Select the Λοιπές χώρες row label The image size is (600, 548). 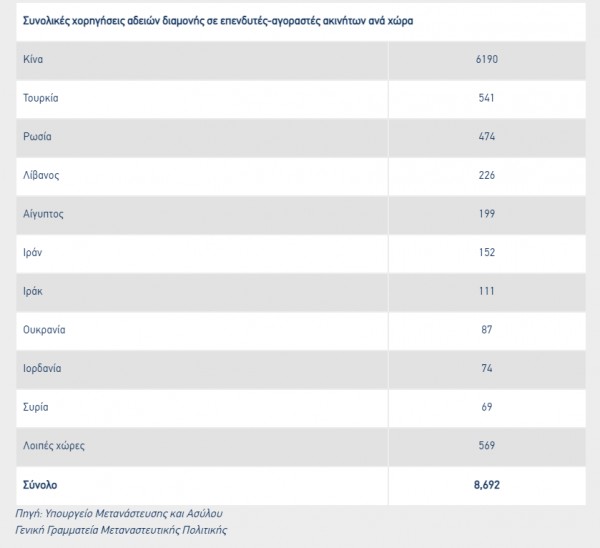[x=51, y=445]
